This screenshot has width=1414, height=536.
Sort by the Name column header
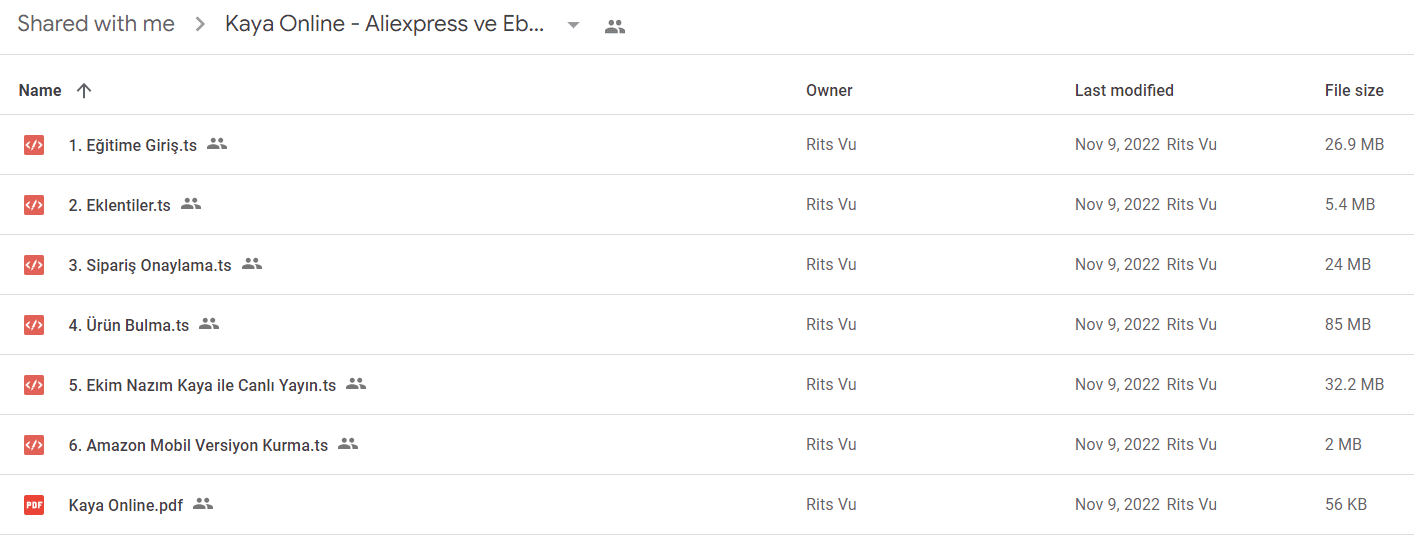pos(40,90)
